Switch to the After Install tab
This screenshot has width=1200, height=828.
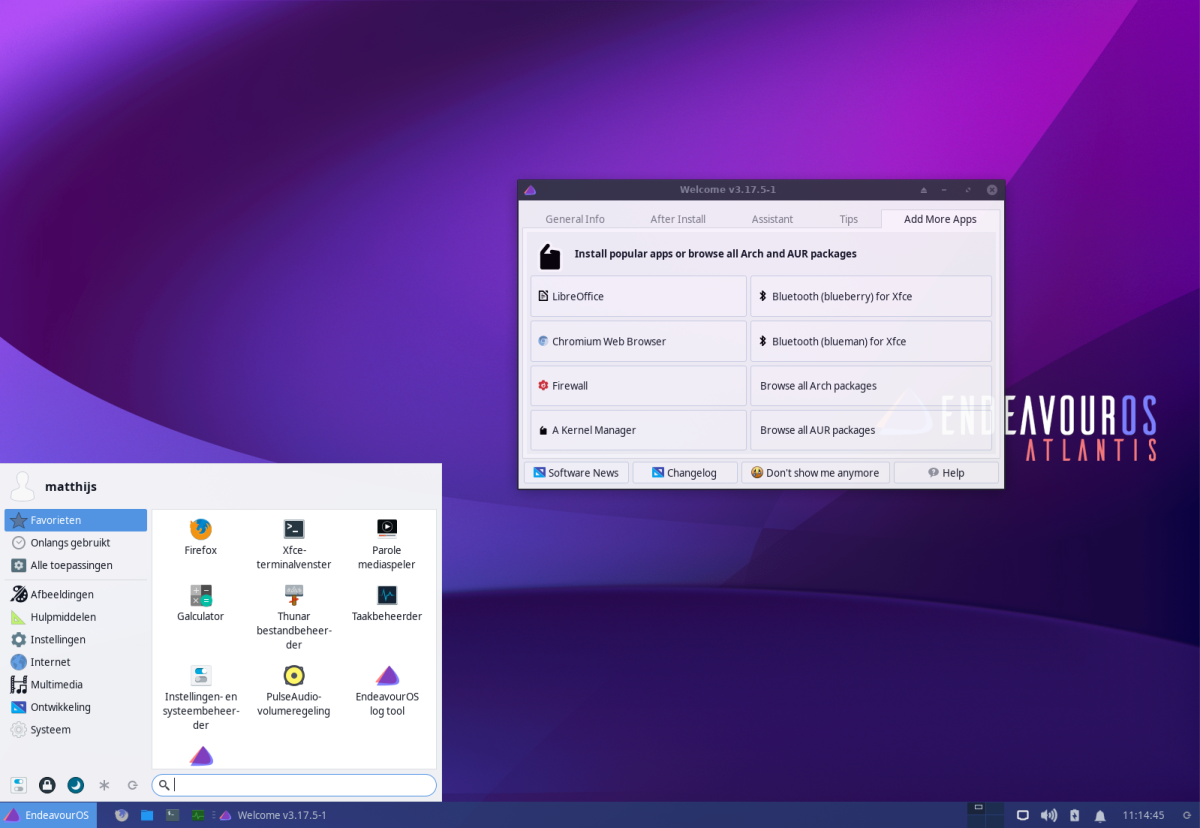click(x=678, y=219)
